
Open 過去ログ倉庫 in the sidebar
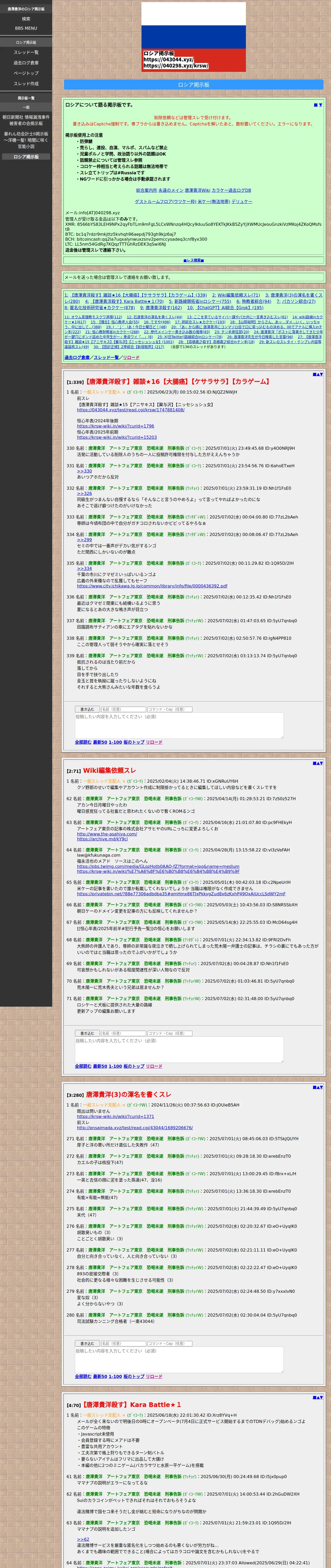click(x=26, y=63)
